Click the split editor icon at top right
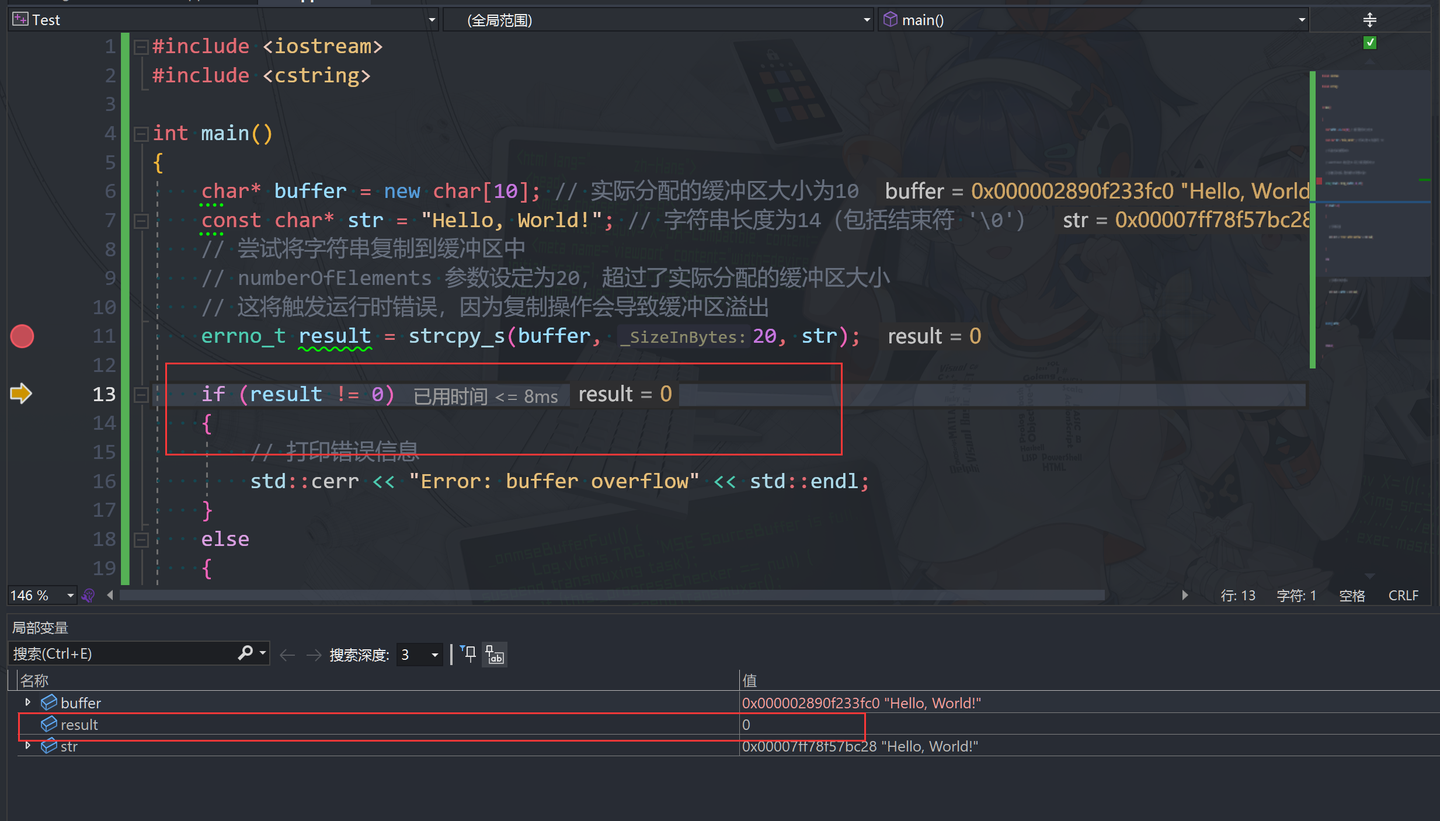Image resolution: width=1440 pixels, height=821 pixels. coord(1369,19)
